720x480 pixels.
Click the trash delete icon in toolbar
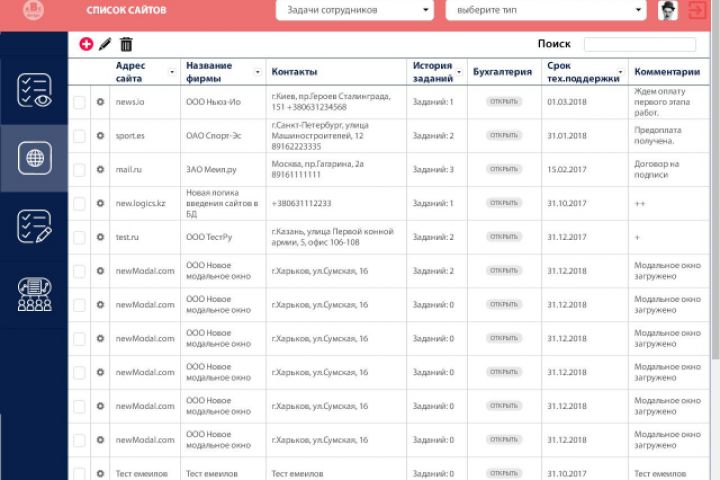point(126,45)
